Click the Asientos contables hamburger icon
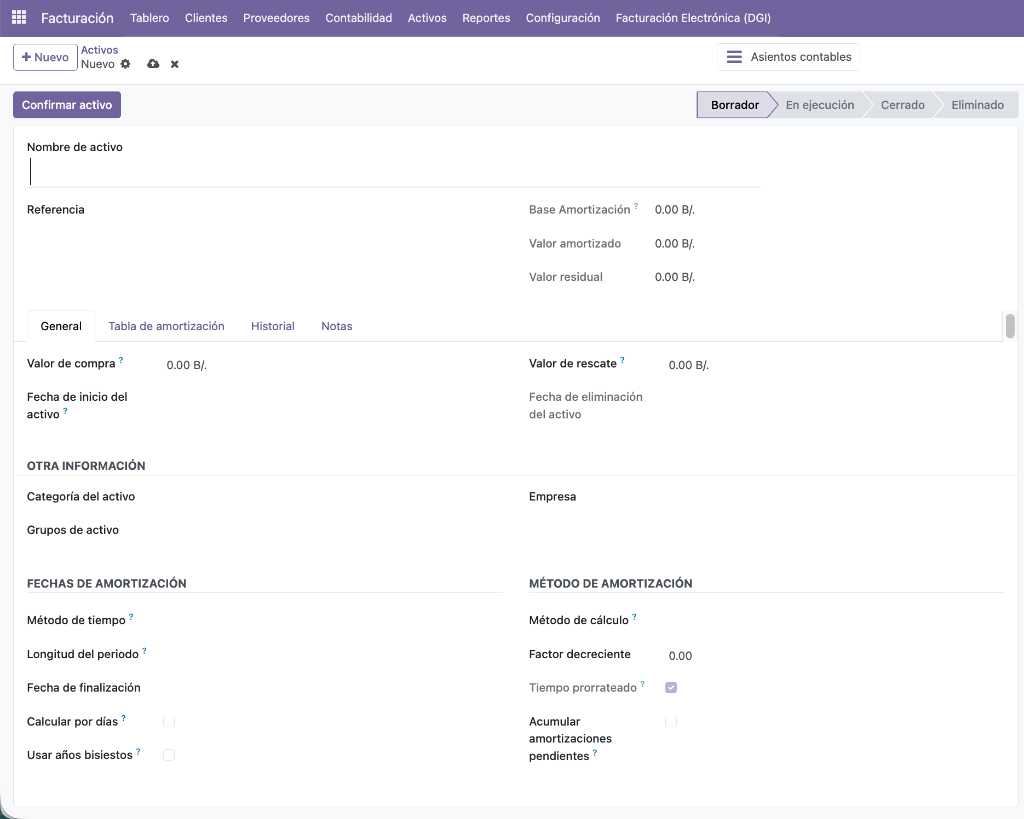 coord(734,57)
